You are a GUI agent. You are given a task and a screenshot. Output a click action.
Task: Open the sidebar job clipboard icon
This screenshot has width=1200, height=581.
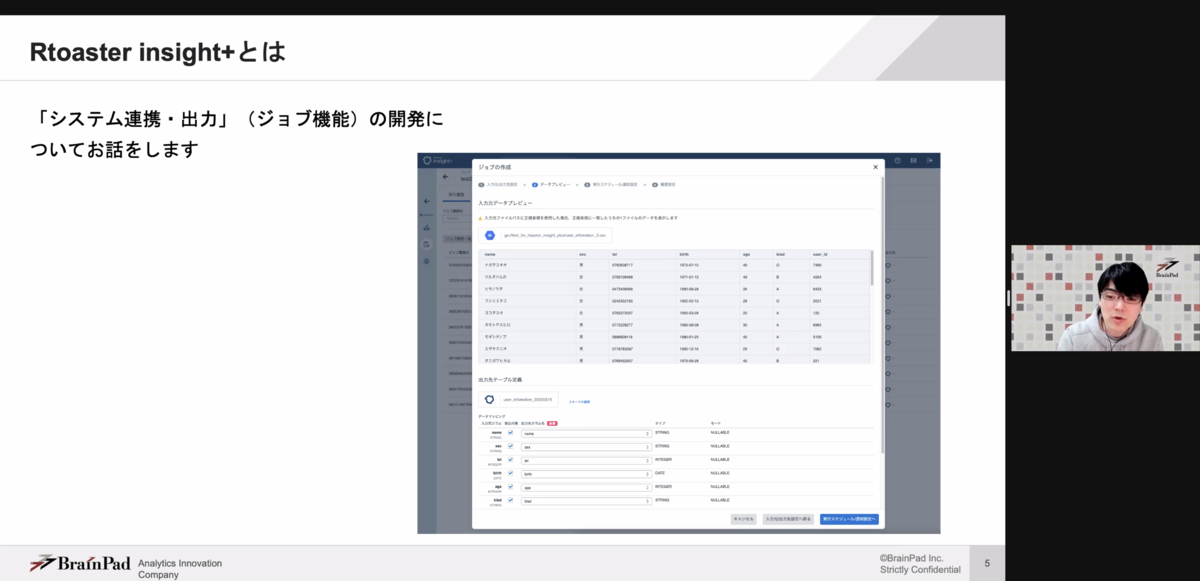point(427,244)
